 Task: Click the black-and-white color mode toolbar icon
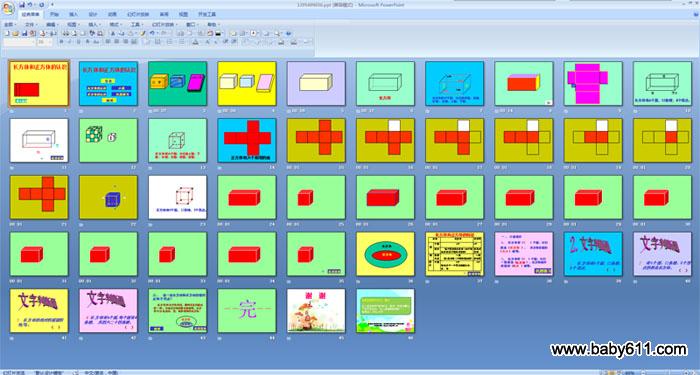218,33
